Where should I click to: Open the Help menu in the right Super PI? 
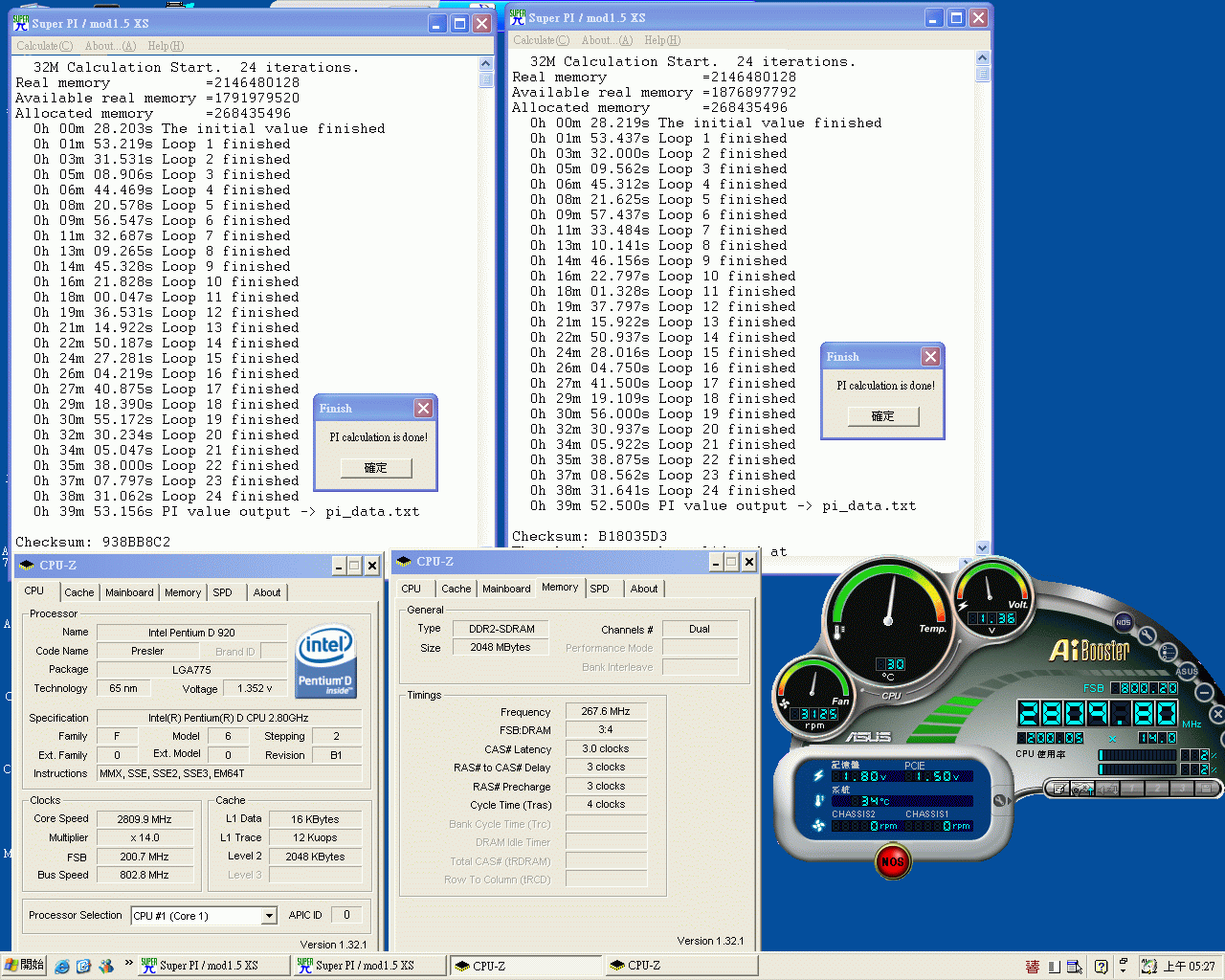662,40
